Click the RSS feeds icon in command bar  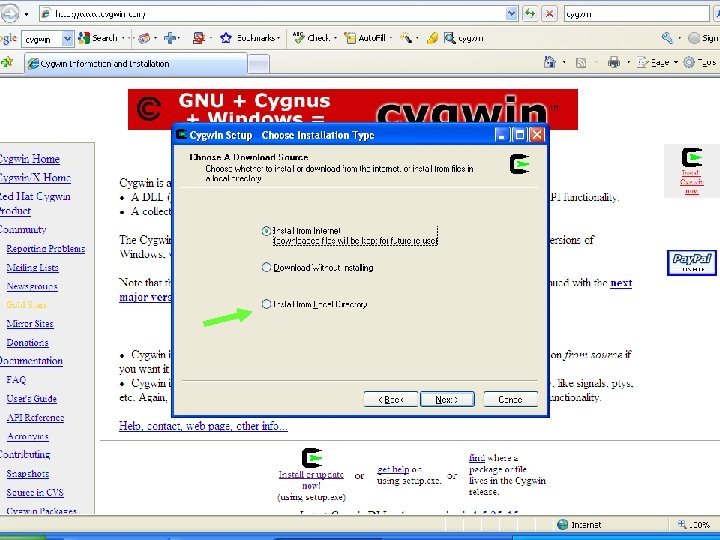pos(580,62)
